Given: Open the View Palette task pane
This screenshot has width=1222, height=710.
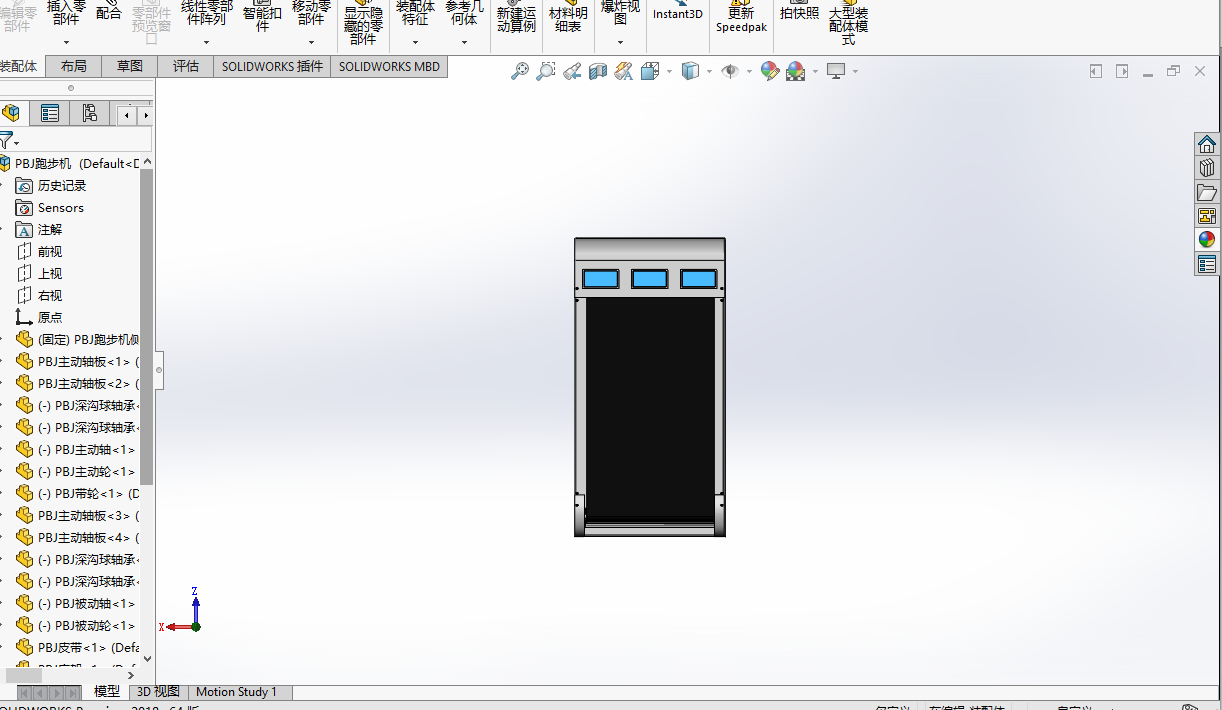Looking at the screenshot, I should click(x=1207, y=216).
